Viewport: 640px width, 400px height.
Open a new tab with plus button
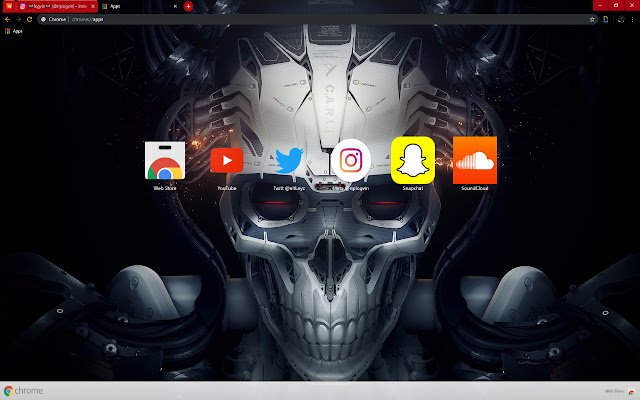188,6
